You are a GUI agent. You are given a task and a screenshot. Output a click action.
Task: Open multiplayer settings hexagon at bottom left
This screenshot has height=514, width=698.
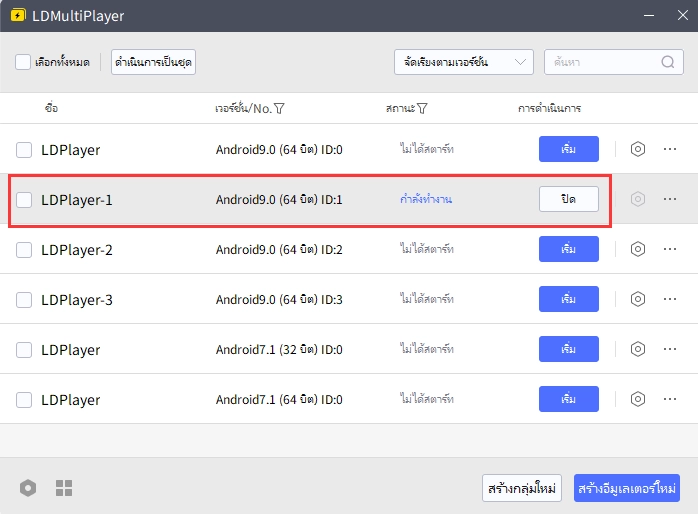[x=28, y=488]
